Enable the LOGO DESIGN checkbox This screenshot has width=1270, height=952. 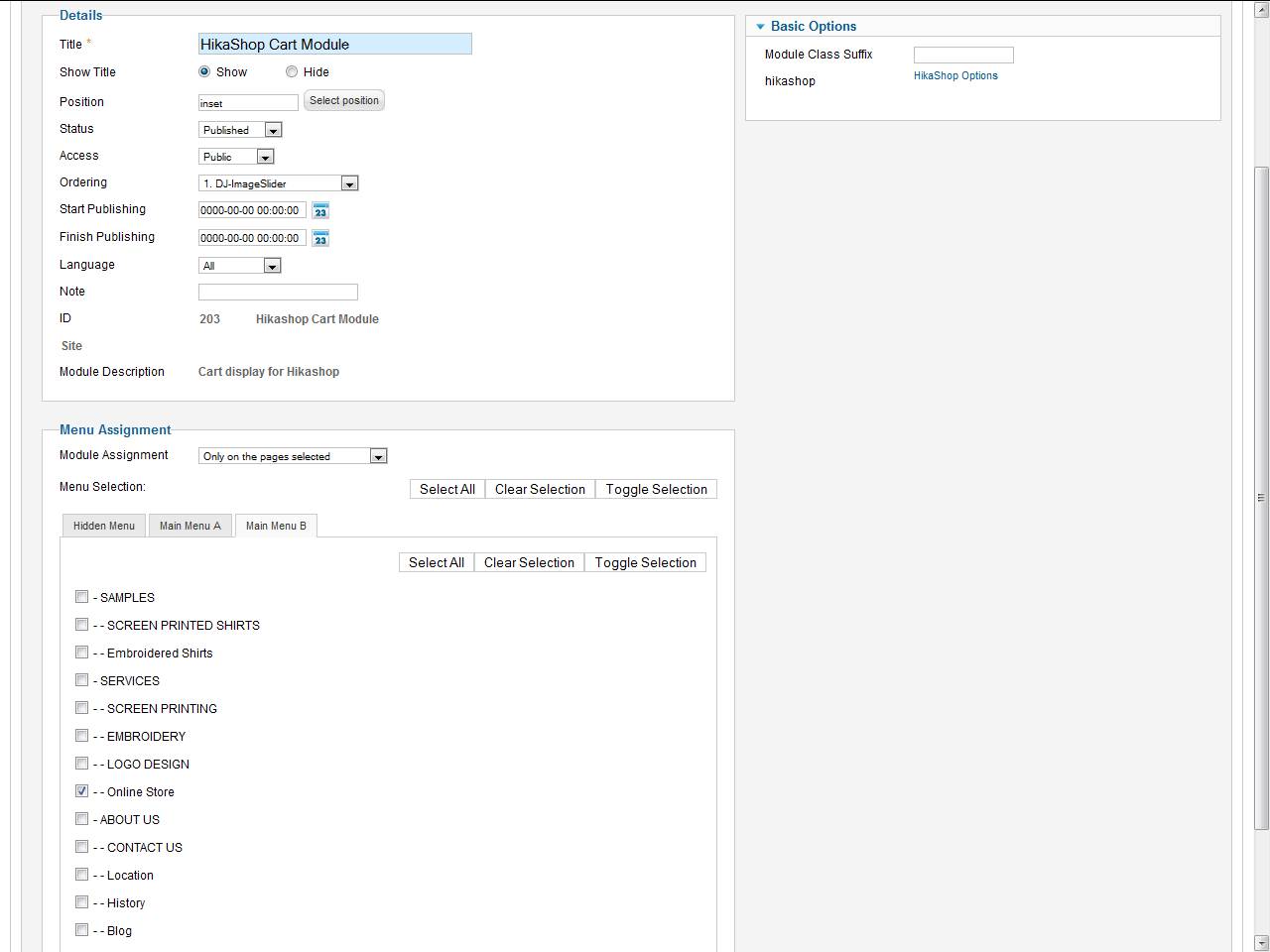[x=82, y=764]
